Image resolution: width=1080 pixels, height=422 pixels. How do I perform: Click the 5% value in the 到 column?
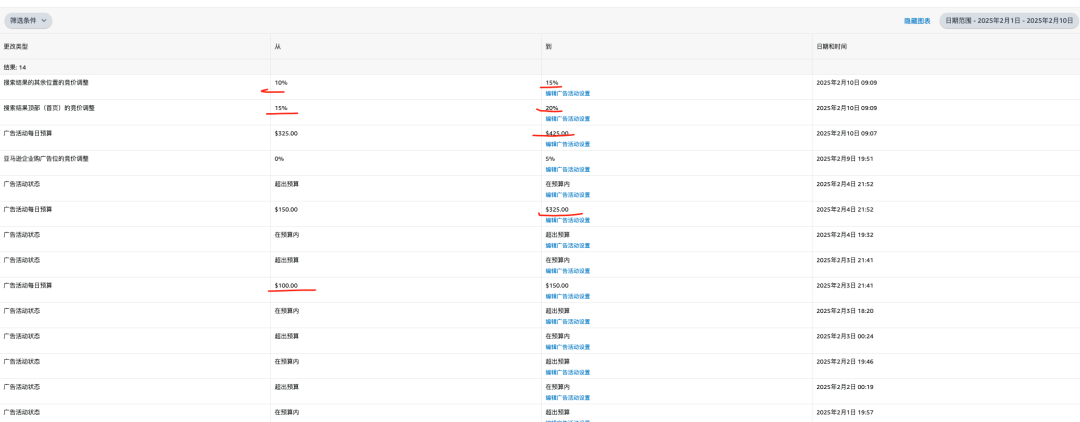[x=550, y=158]
